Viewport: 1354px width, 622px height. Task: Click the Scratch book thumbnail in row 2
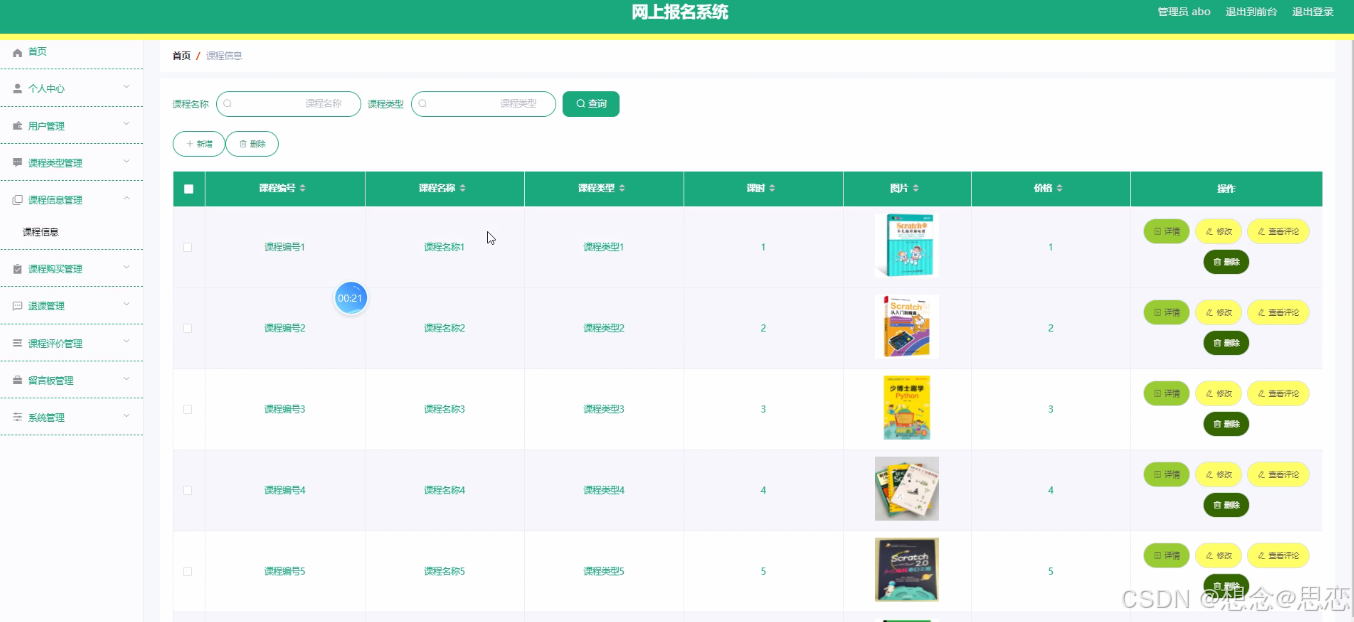(x=906, y=326)
